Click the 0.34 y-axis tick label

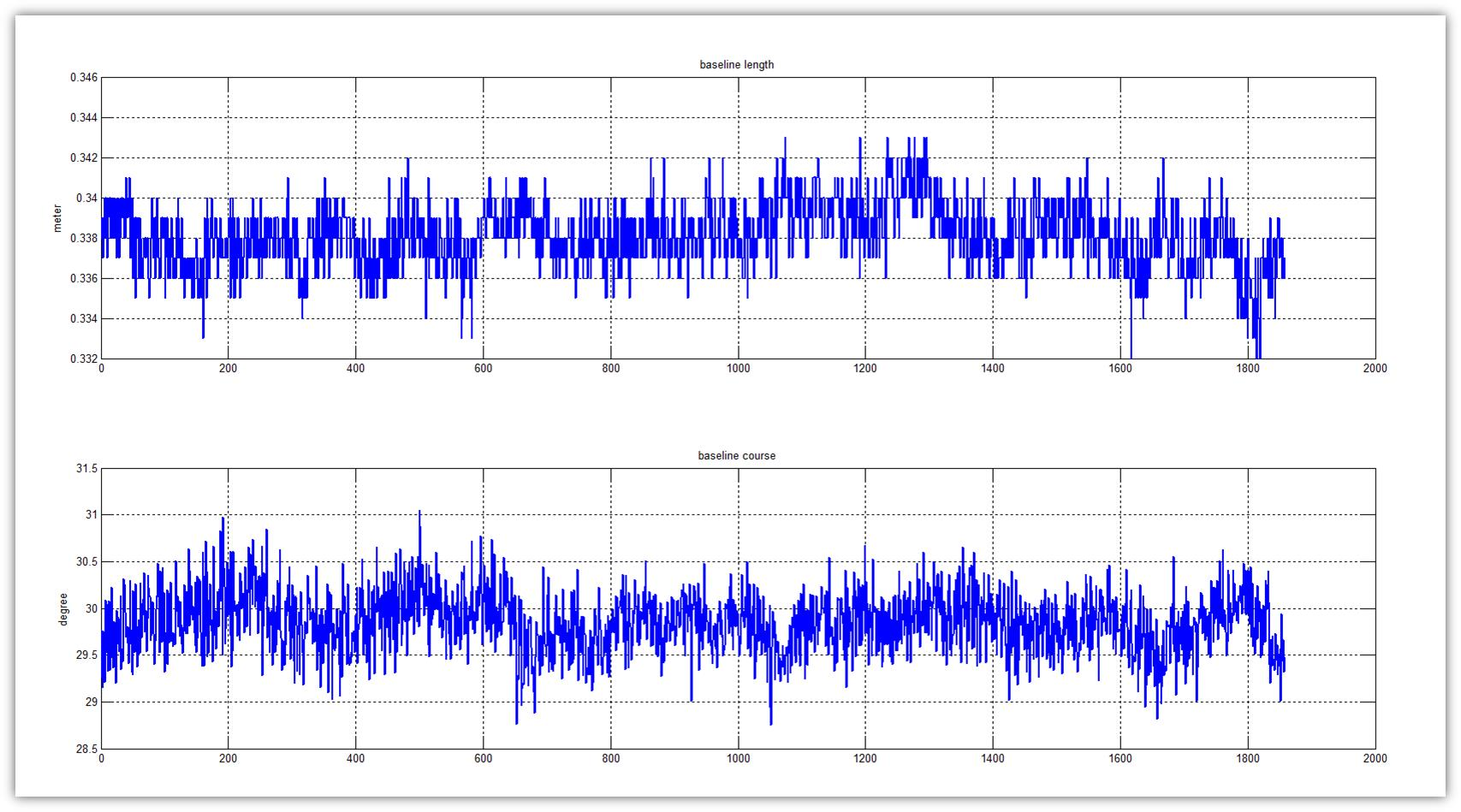pyautogui.click(x=87, y=199)
